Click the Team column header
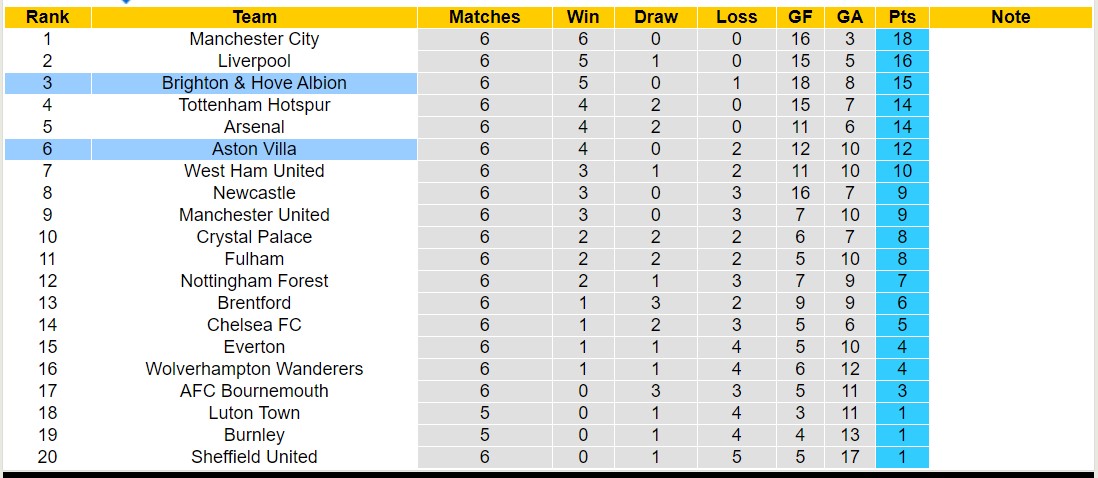 point(254,17)
